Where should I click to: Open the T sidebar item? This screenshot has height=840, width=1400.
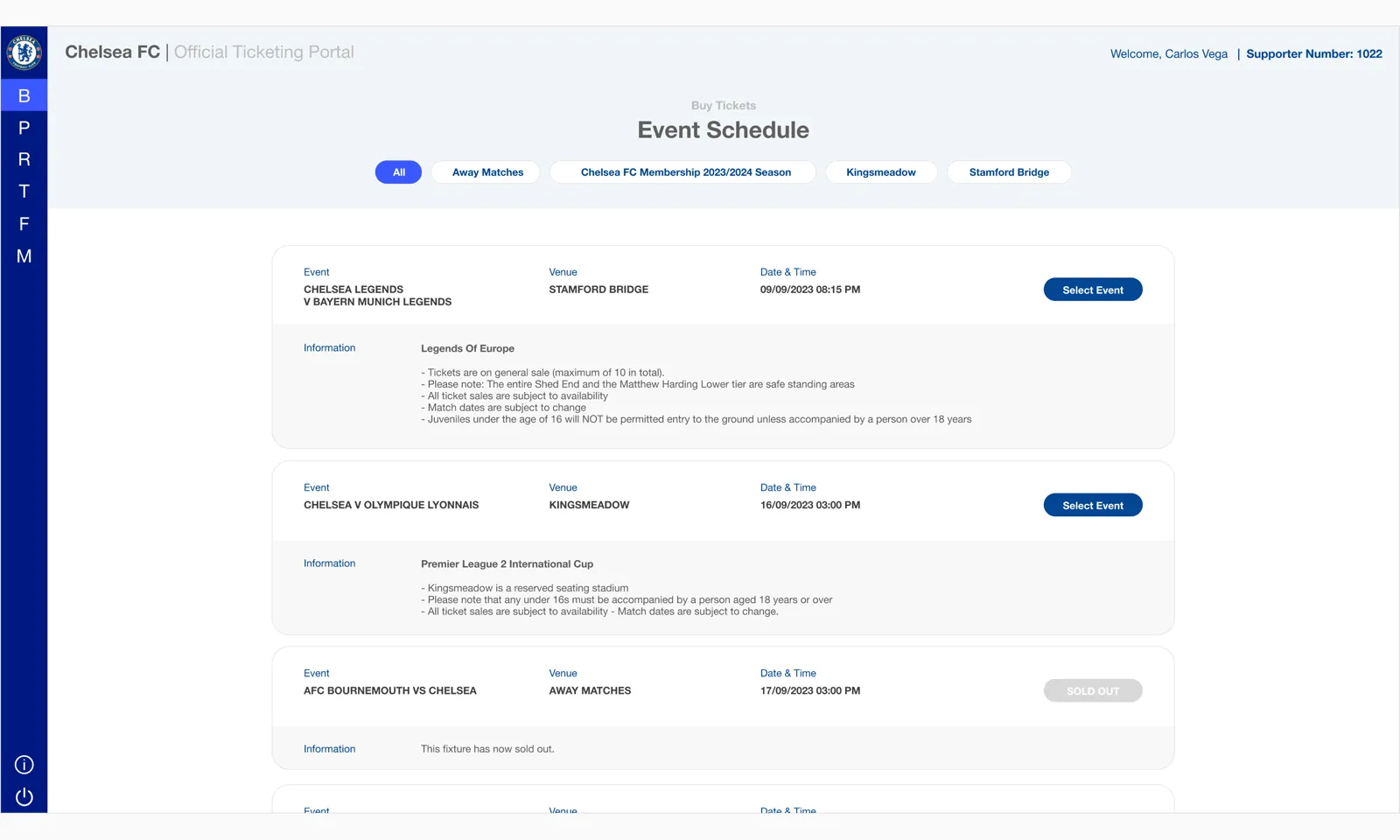click(24, 192)
